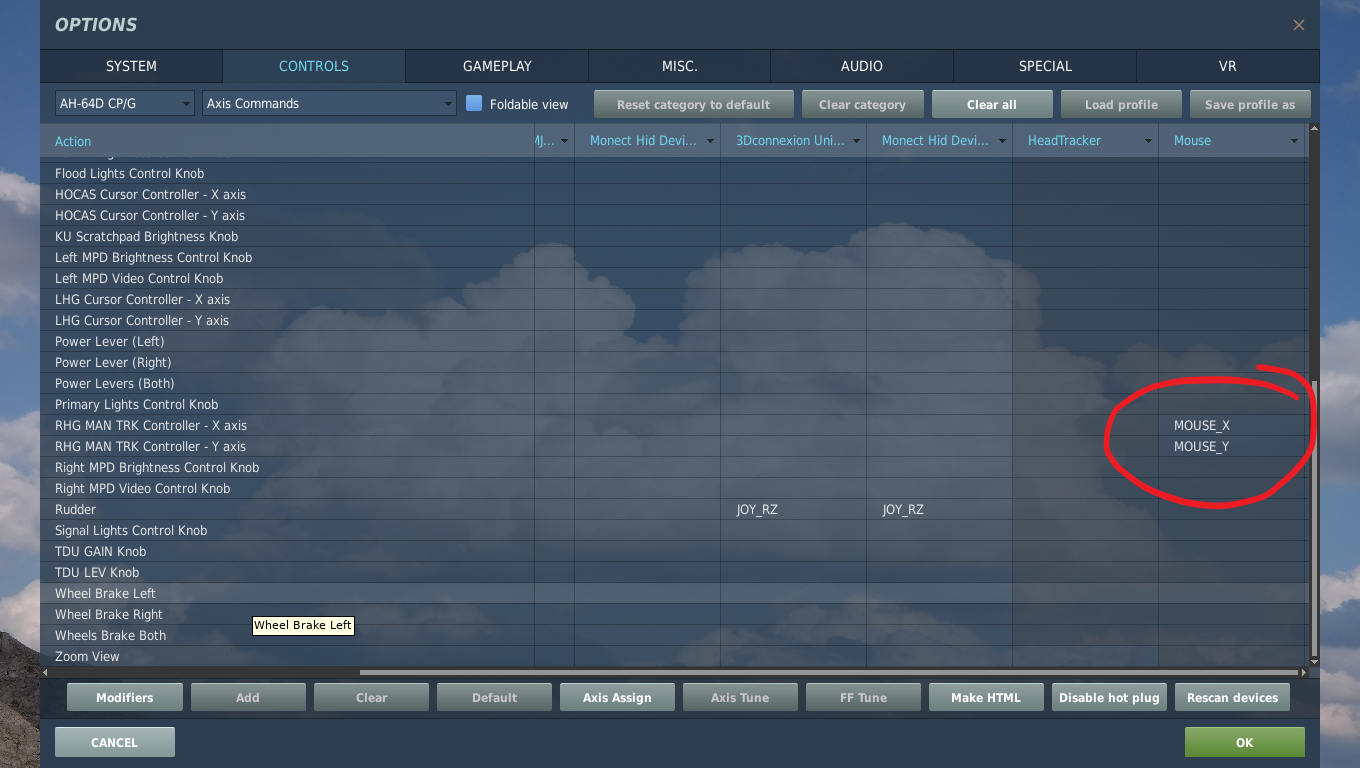
Task: Click Rescan devices button
Action: point(1232,697)
